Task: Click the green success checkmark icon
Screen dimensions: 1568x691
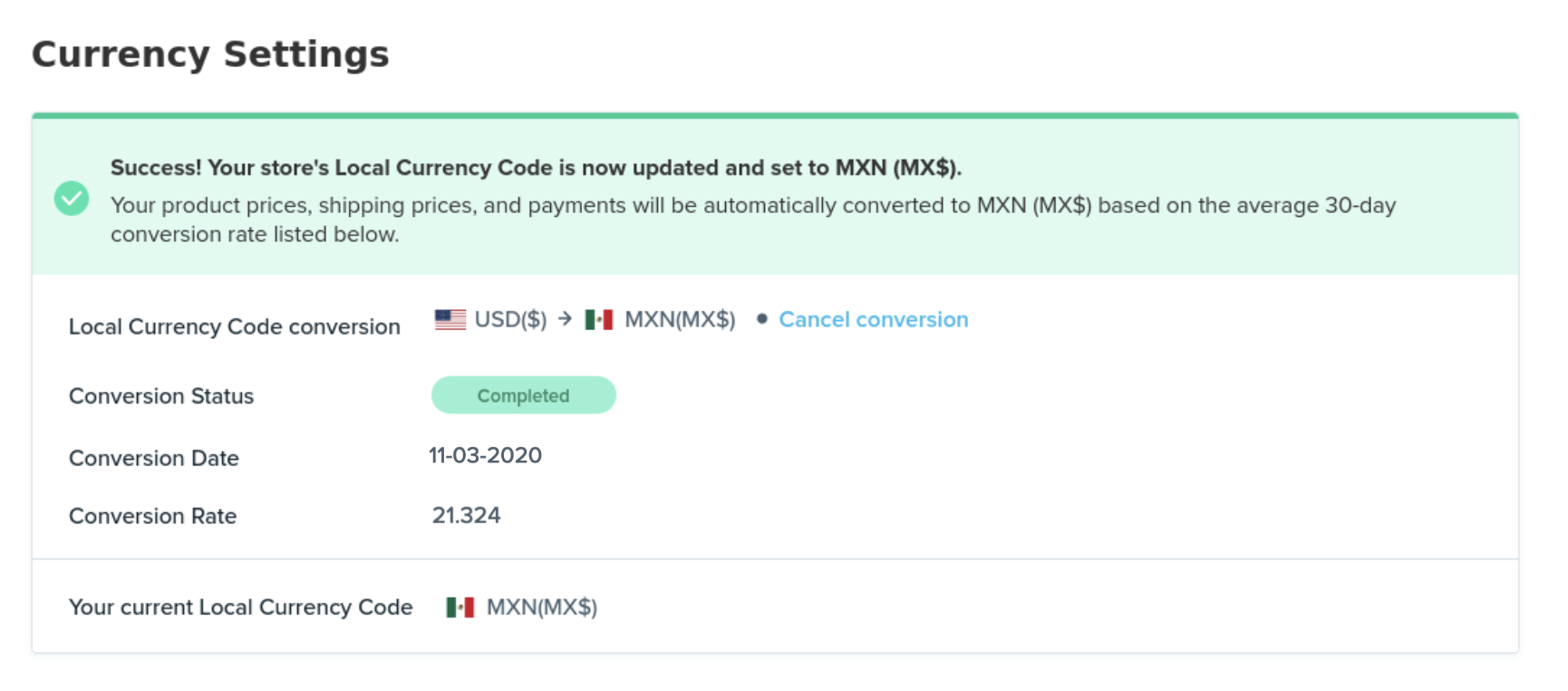Action: 72,198
